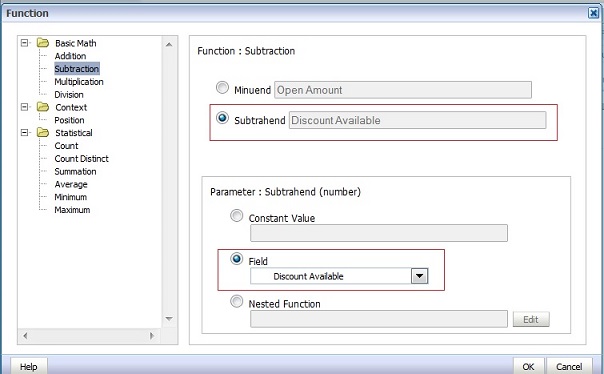Close the Function dialog with X
The width and height of the screenshot is (604, 374).
(x=593, y=13)
